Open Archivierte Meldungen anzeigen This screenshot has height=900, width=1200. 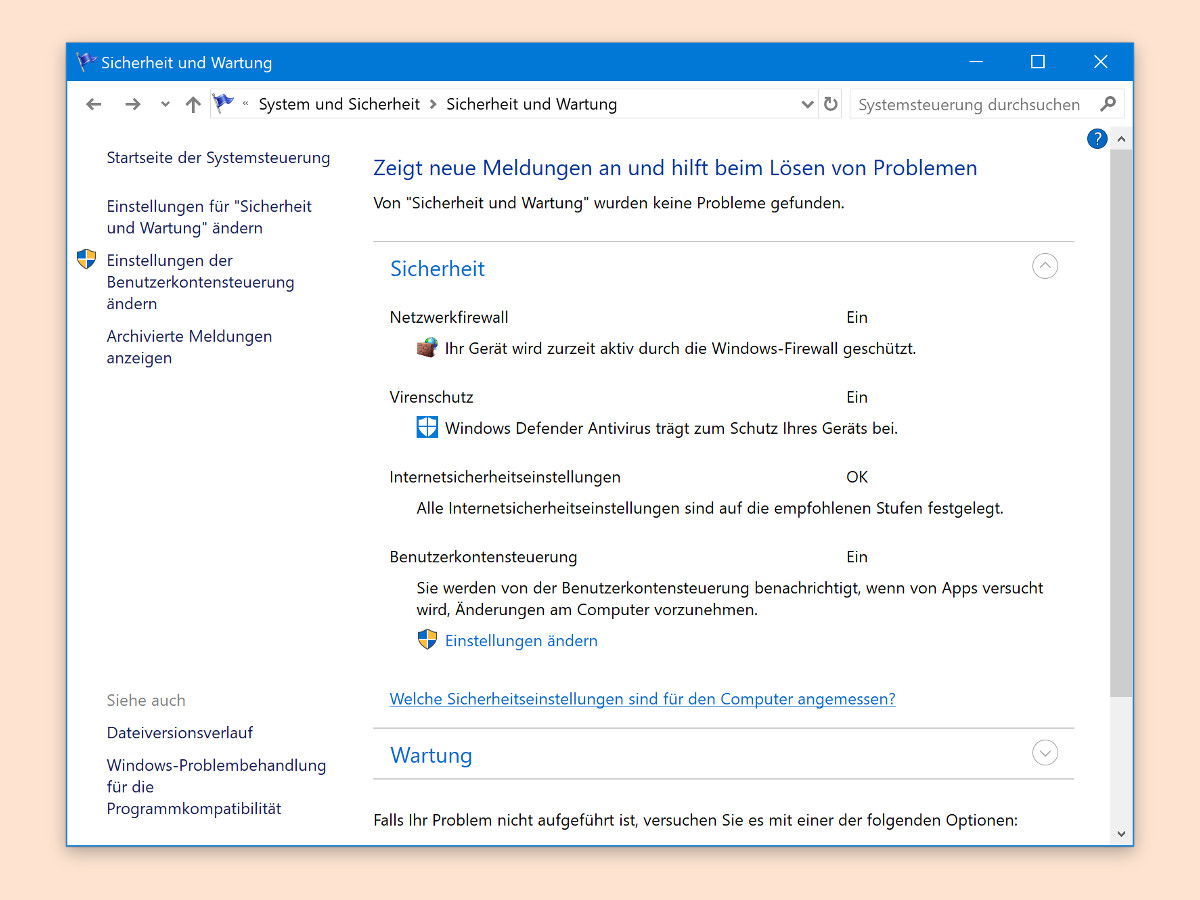click(x=189, y=347)
